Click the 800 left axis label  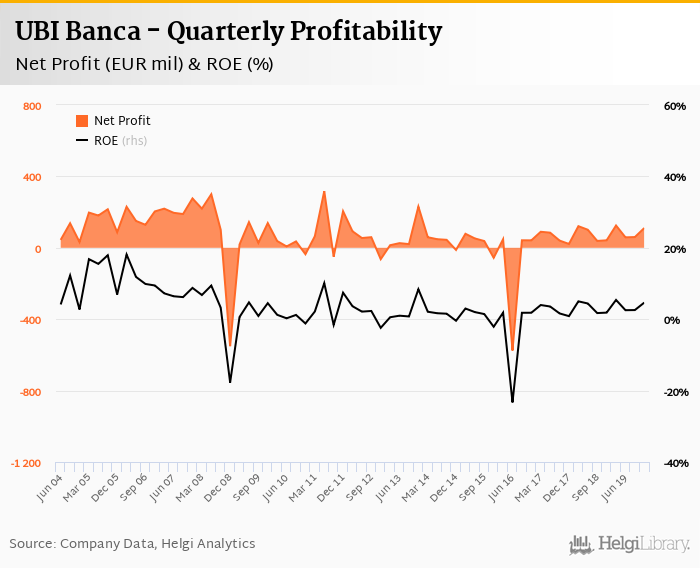pos(31,106)
